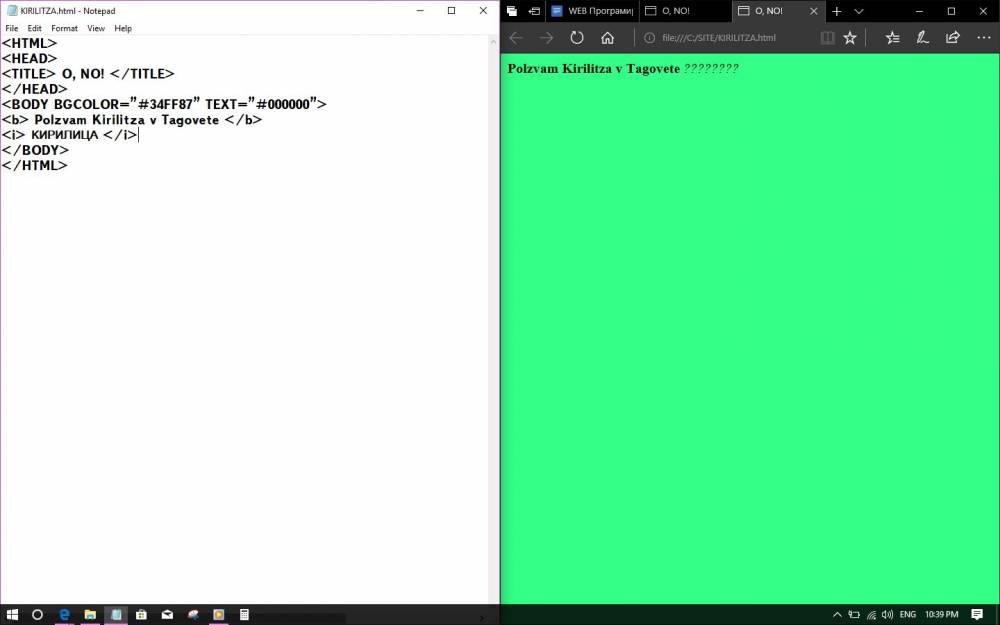Click the <HEAD> line in Notepad
This screenshot has height=625, width=1000.
pos(29,59)
